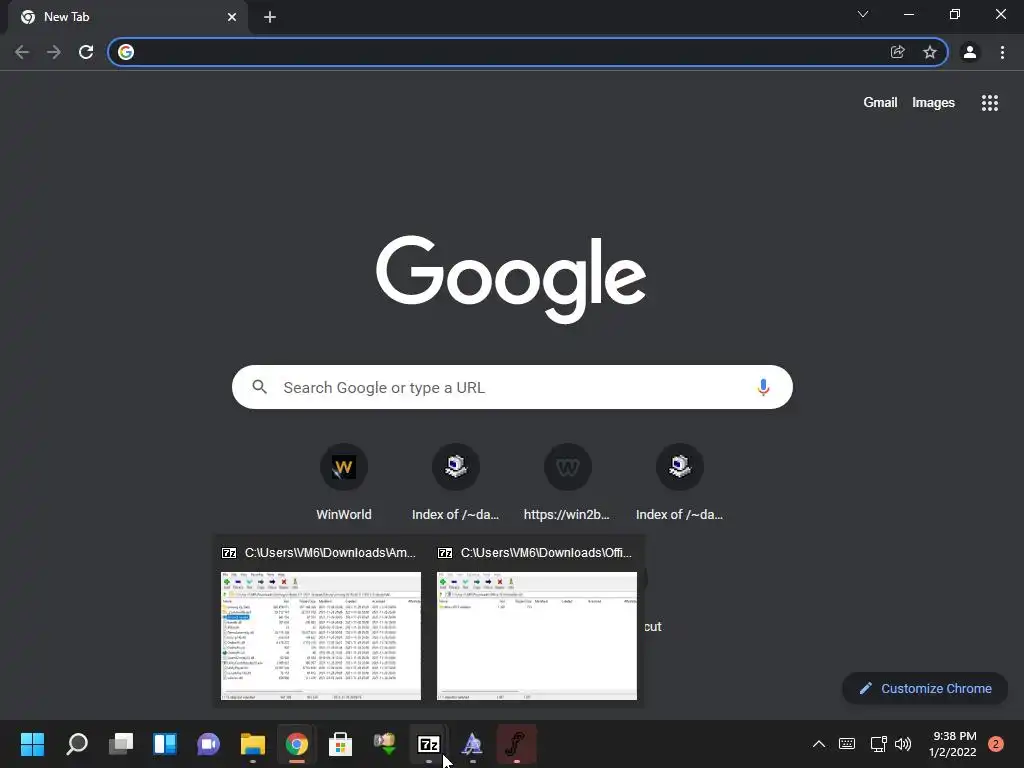The image size is (1024, 768).
Task: Select the New Tab tab
Action: coord(128,17)
